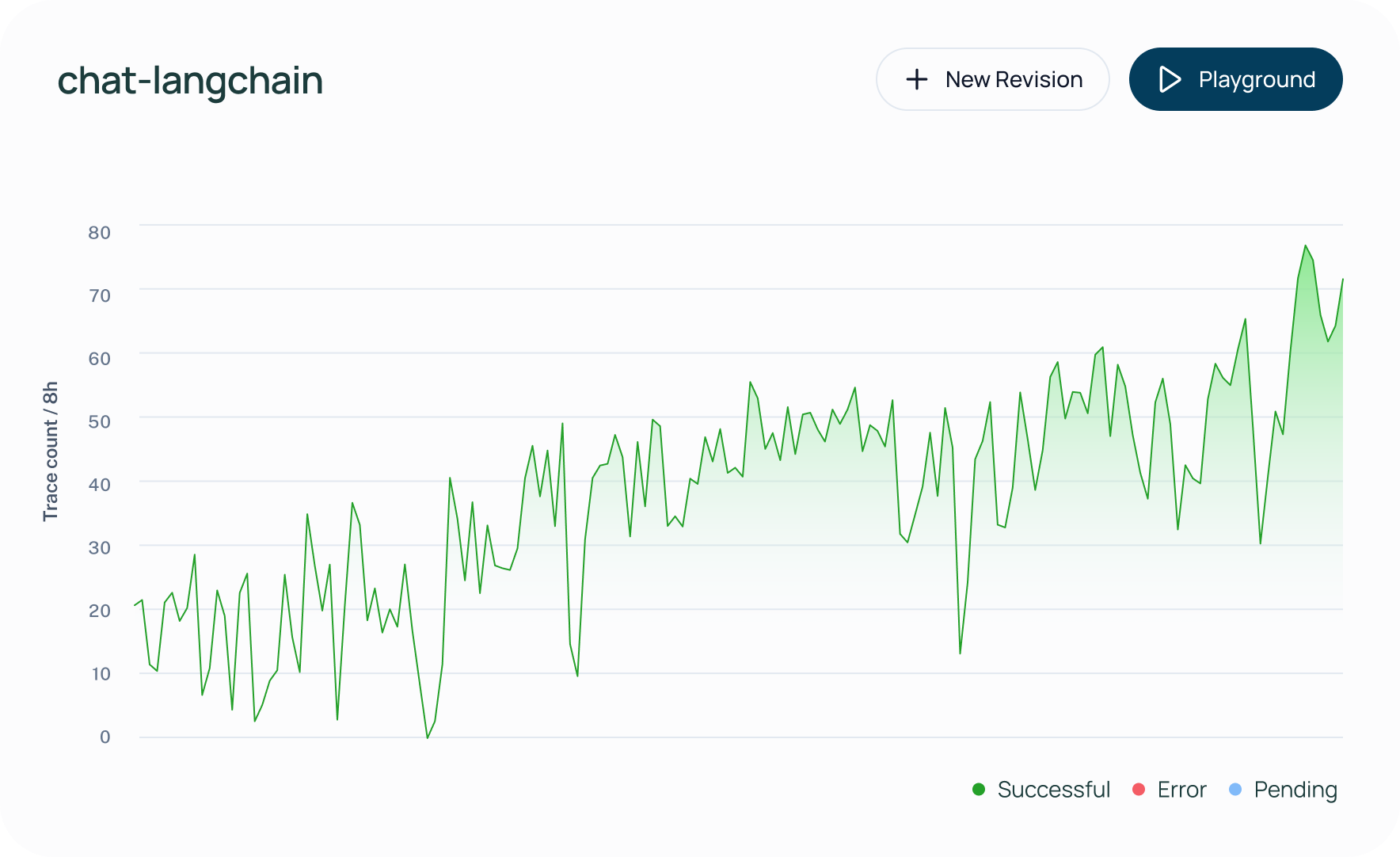Click the New Revision button
The width and height of the screenshot is (1400, 857).
pyautogui.click(x=992, y=79)
